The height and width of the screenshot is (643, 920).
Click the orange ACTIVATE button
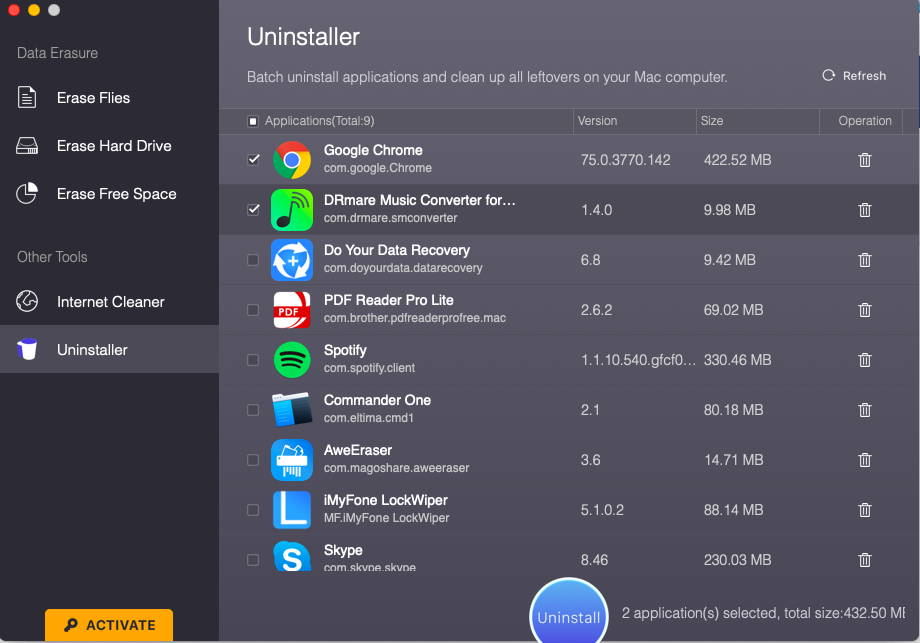pos(109,625)
